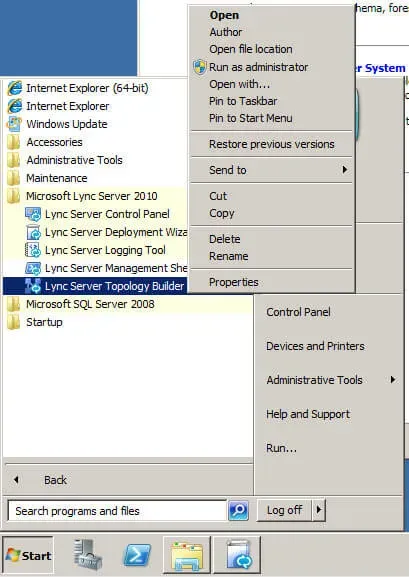Click the Maintenance folder label
This screenshot has width=409, height=577.
click(x=57, y=178)
